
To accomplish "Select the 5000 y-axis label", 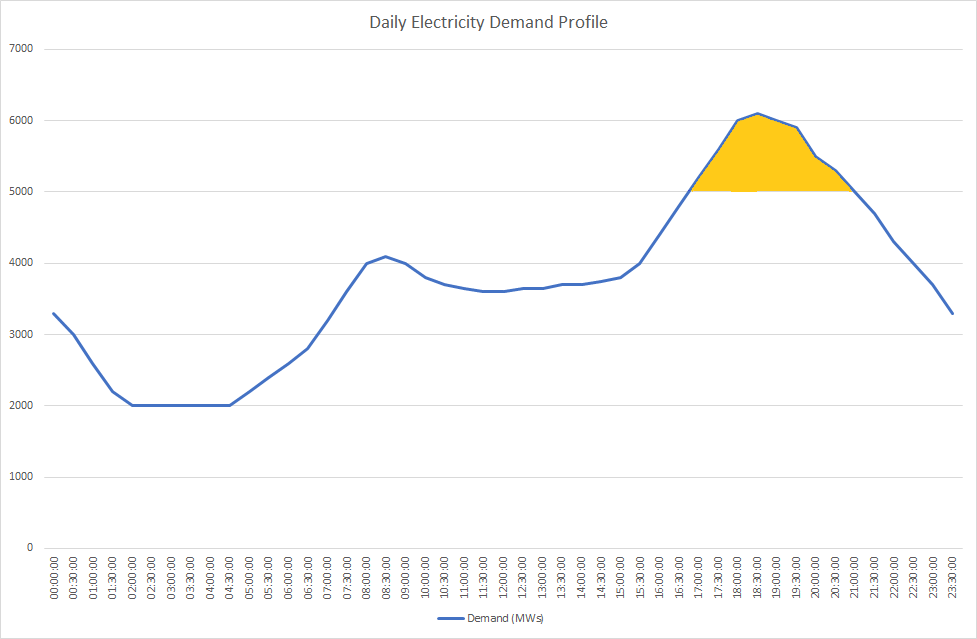I will click(20, 191).
